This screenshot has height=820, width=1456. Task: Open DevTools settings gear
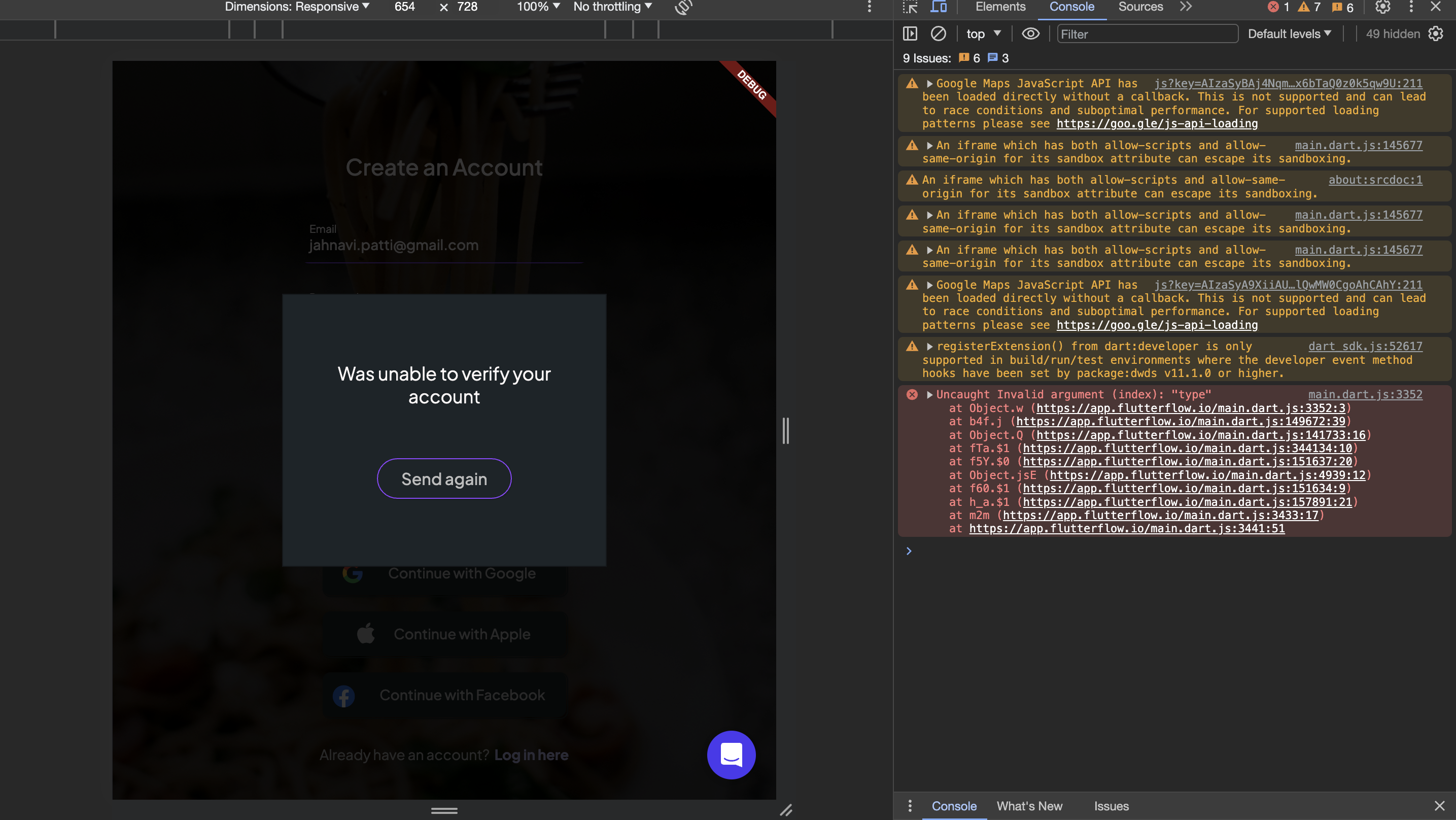pyautogui.click(x=1382, y=7)
